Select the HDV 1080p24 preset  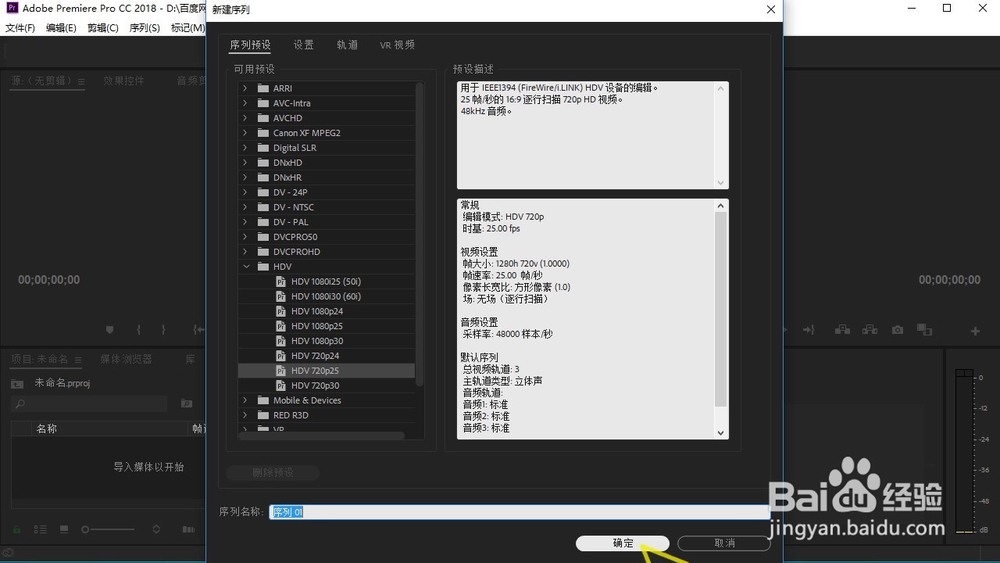(x=317, y=311)
